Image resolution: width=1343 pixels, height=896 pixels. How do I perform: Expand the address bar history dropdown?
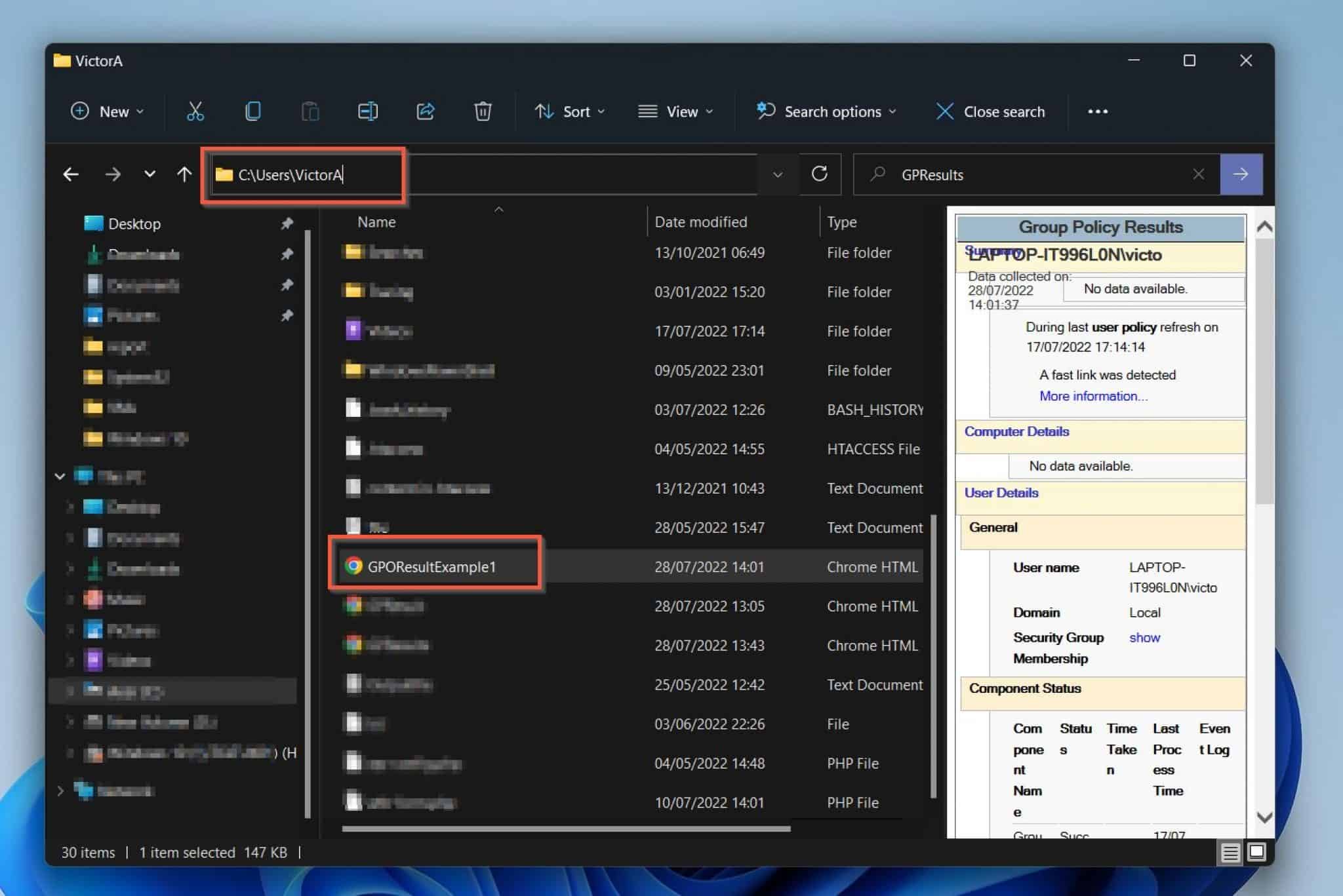point(778,174)
